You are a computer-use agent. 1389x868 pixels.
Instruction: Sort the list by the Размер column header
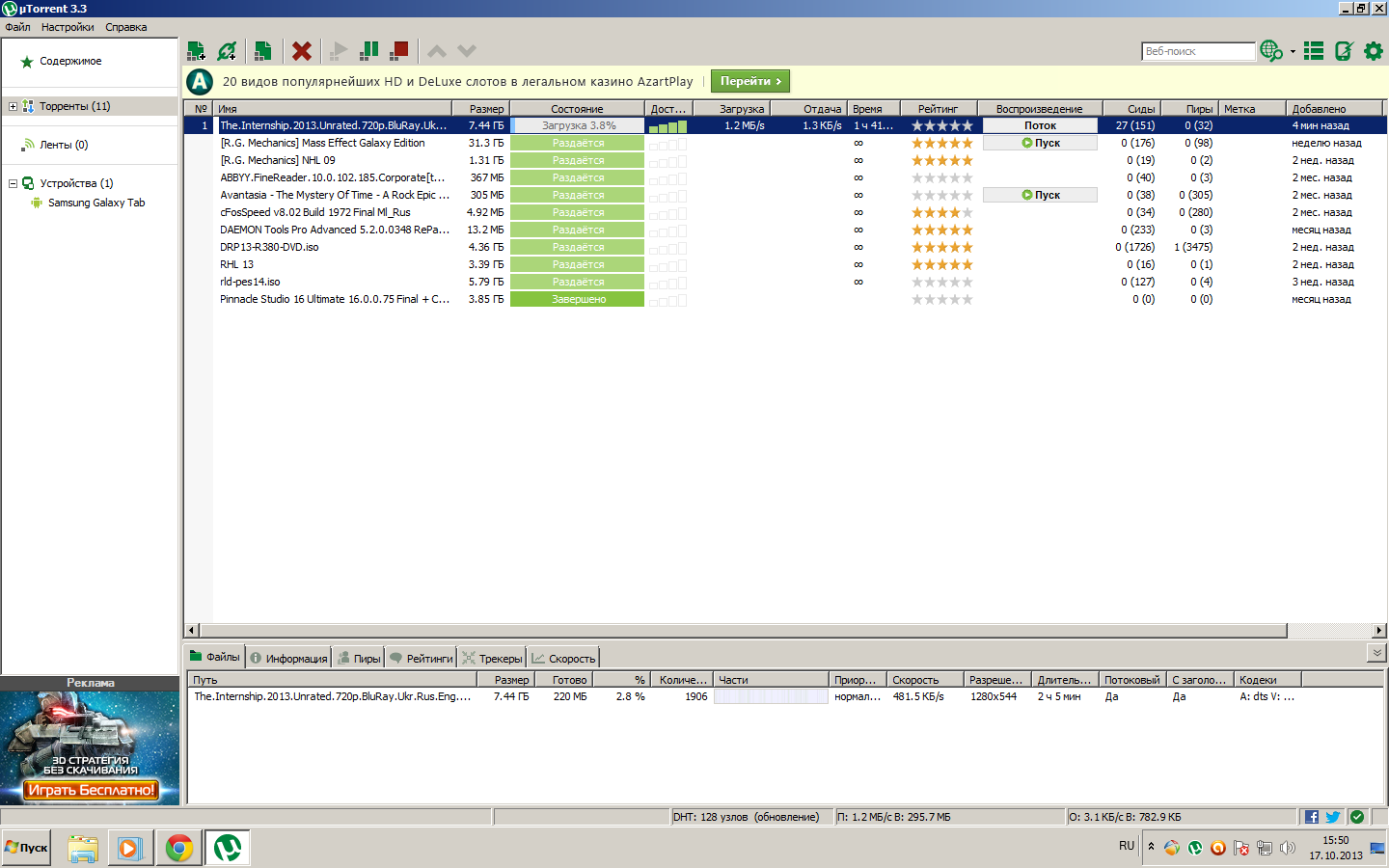[x=480, y=109]
